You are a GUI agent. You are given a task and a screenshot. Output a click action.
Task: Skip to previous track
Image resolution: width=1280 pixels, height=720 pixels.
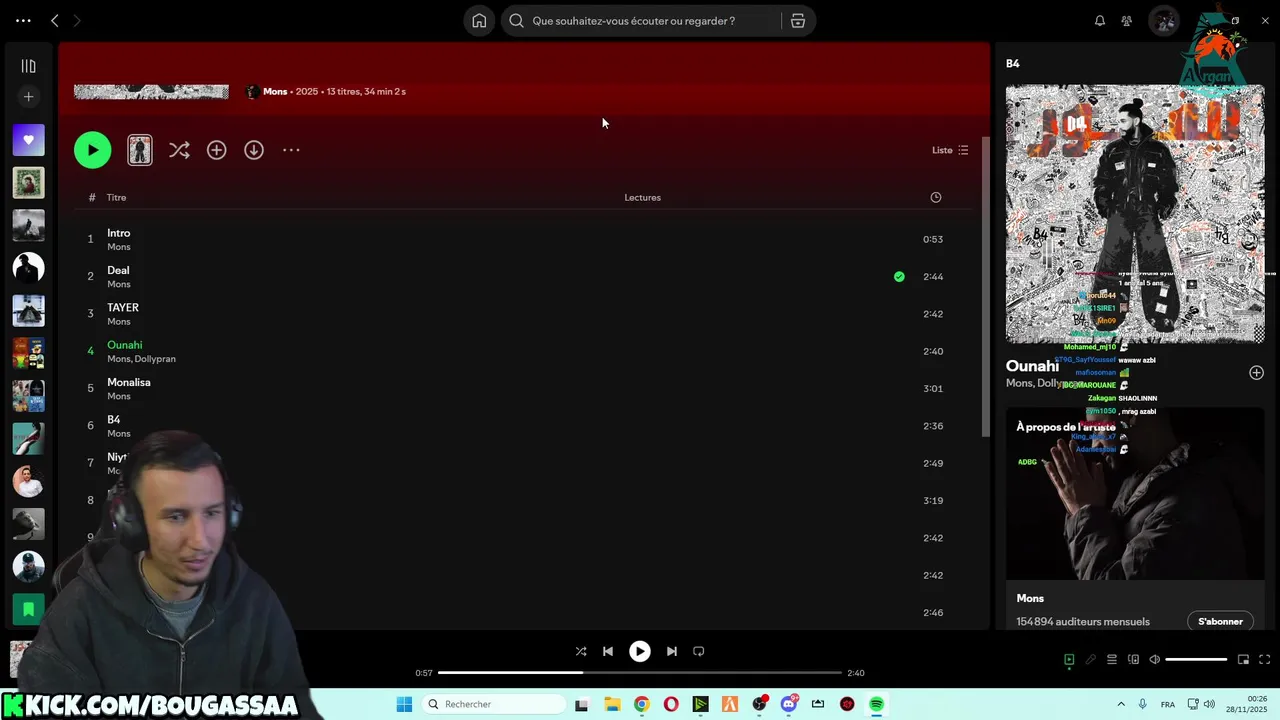(x=608, y=651)
